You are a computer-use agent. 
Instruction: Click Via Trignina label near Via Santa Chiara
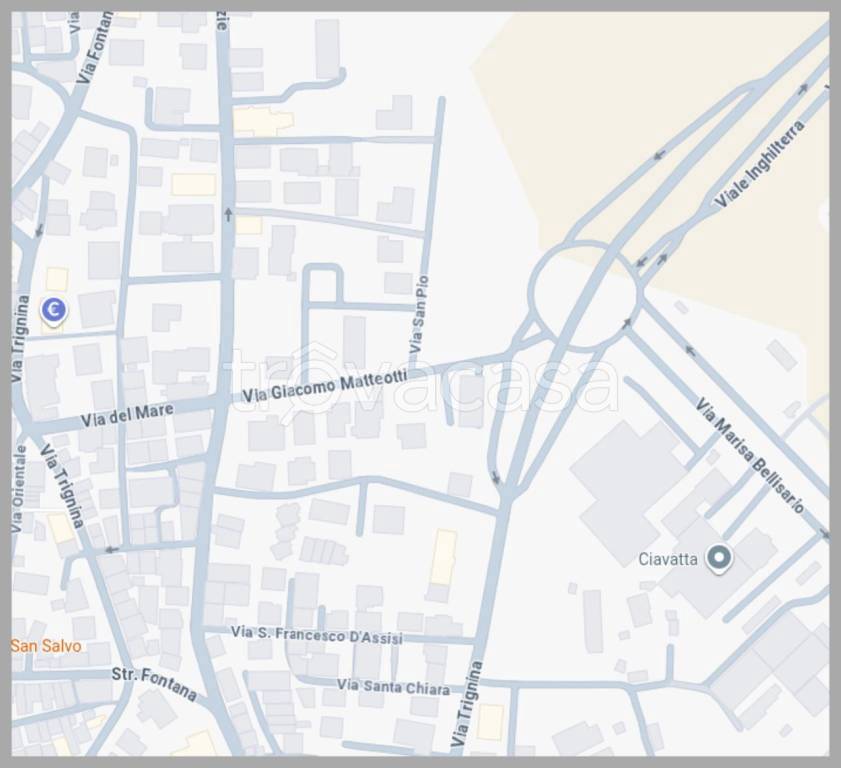(x=466, y=704)
